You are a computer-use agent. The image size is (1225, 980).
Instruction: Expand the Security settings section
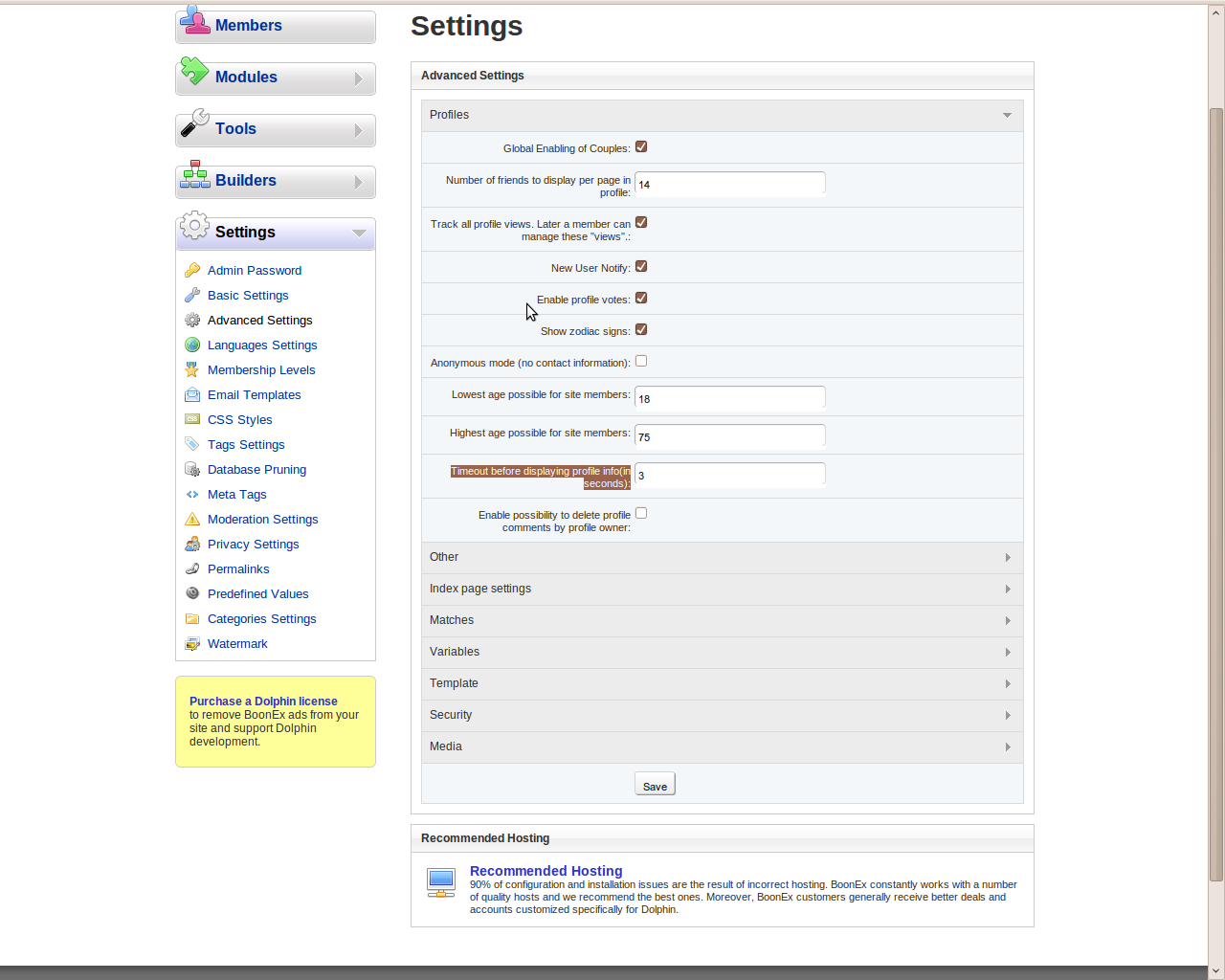[x=722, y=716]
